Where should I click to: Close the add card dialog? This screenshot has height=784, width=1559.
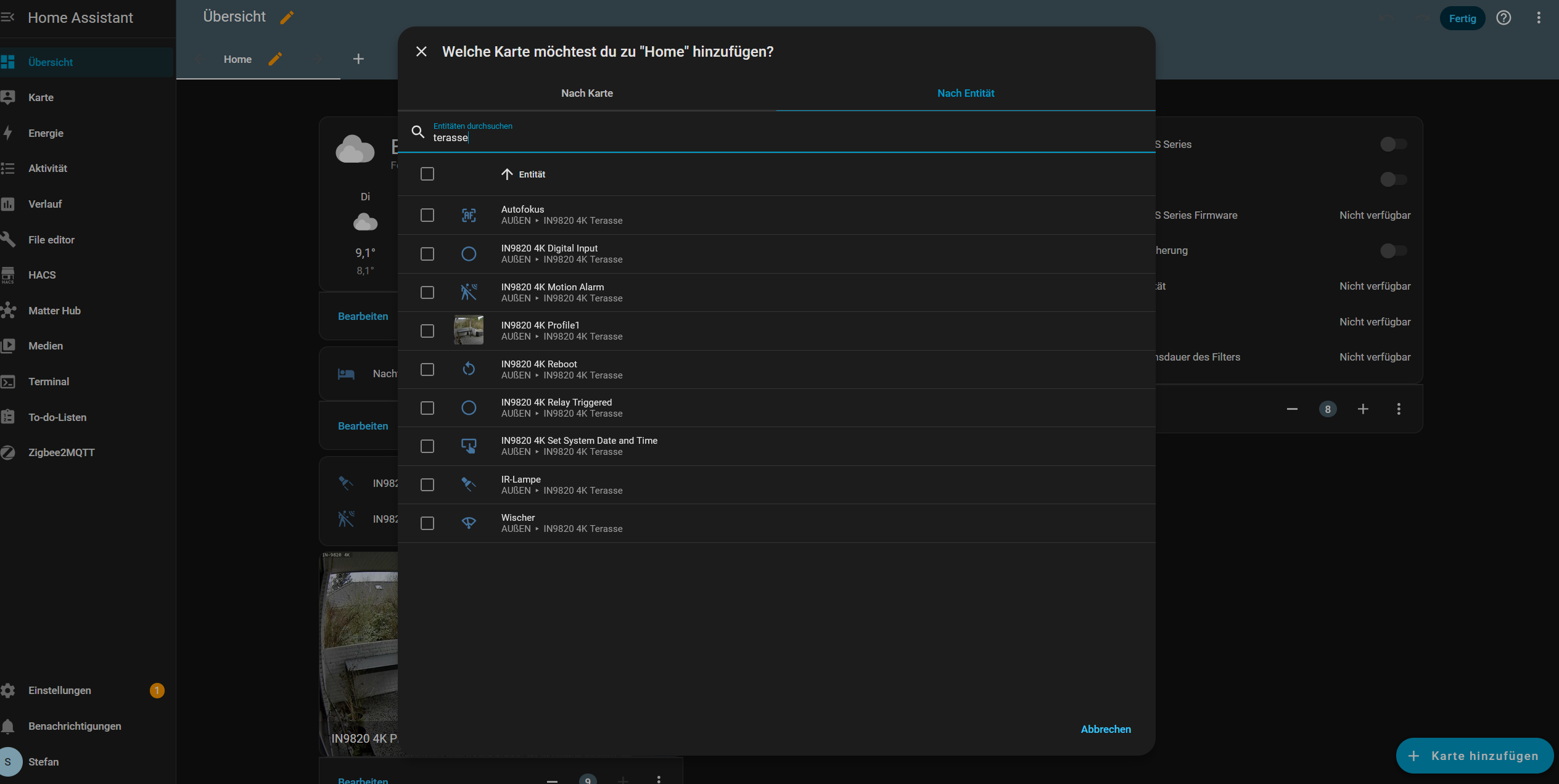[x=421, y=52]
